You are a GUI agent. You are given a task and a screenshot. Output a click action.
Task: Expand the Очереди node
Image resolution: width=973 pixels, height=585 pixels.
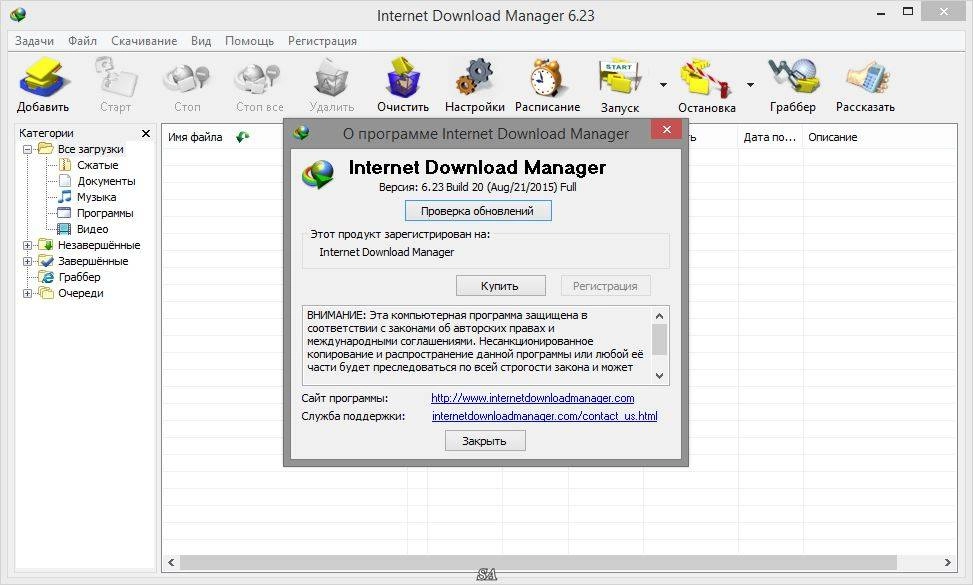[x=27, y=293]
